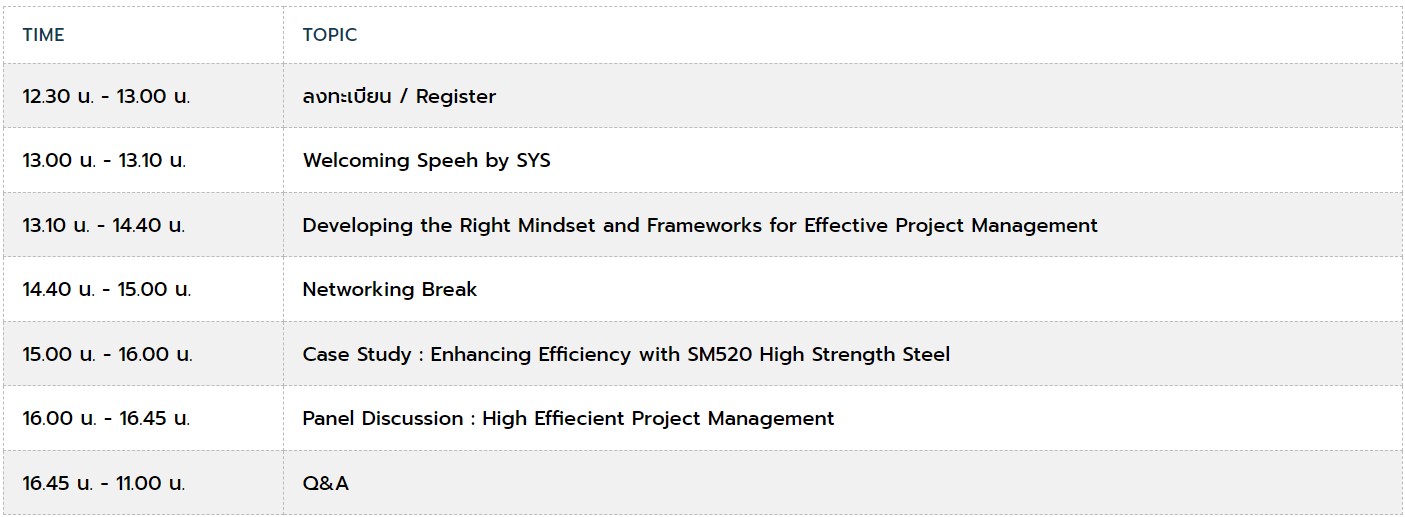
Task: Select the Panel Discussion topic text
Action: pos(568,418)
